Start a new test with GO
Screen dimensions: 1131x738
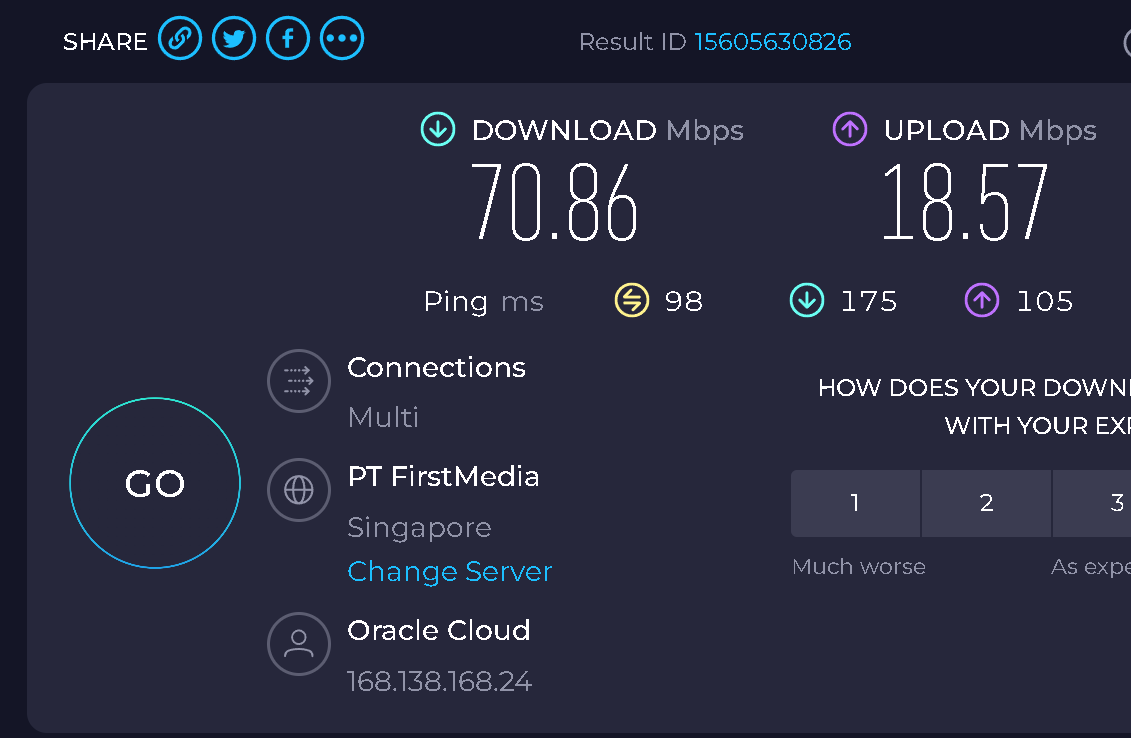pyautogui.click(x=155, y=483)
